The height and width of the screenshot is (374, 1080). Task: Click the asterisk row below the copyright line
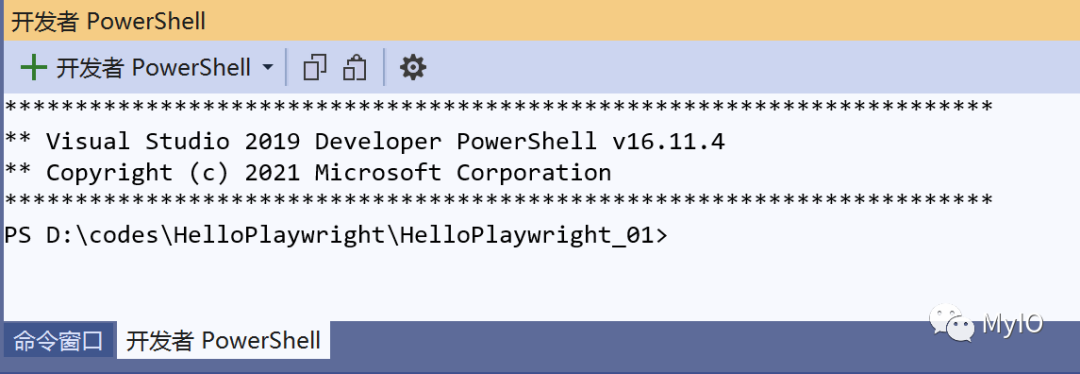tap(499, 201)
